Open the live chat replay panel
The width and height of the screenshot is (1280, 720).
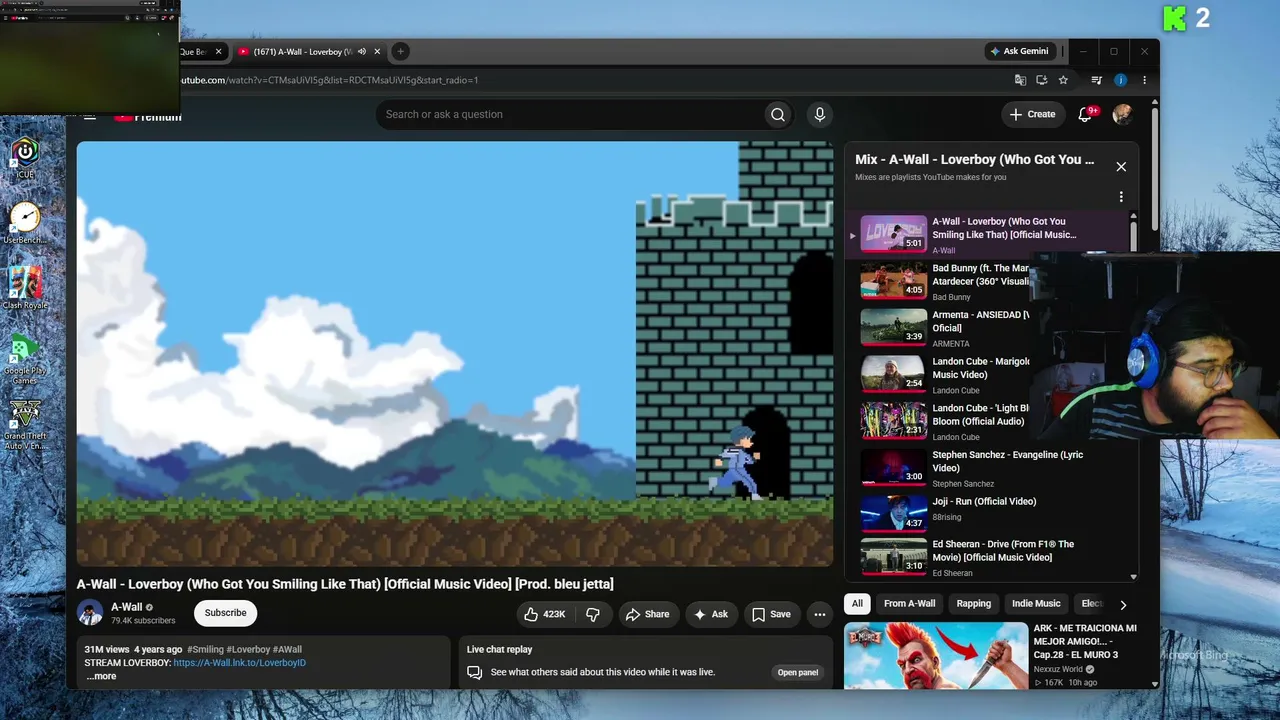(798, 673)
